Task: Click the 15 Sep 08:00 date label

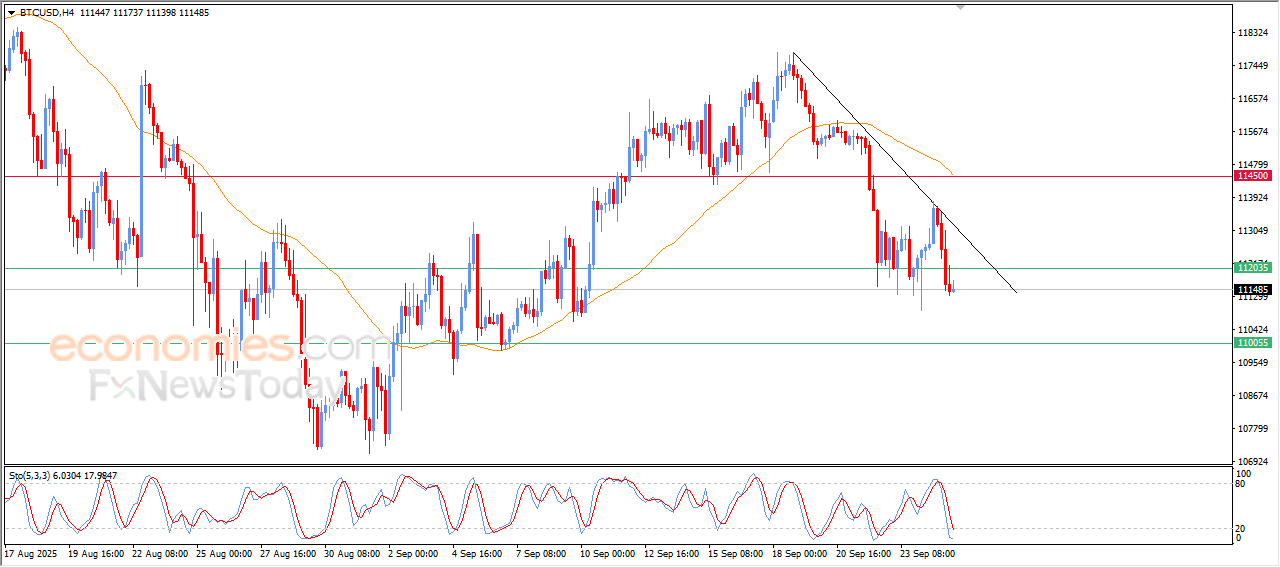Action: tap(735, 552)
